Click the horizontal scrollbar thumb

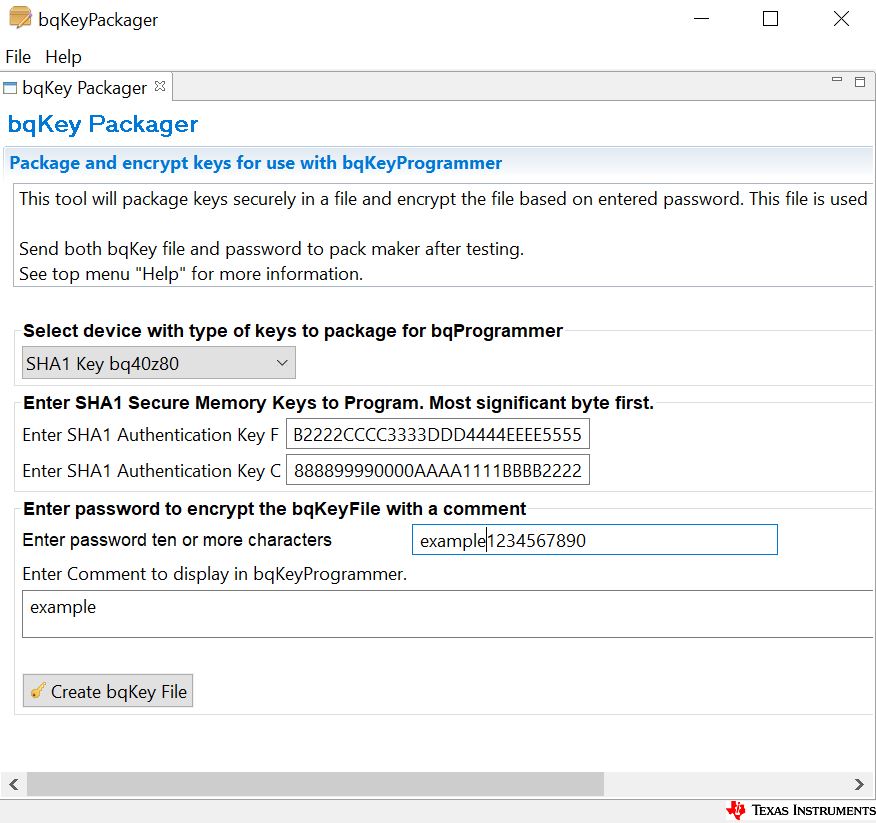315,784
